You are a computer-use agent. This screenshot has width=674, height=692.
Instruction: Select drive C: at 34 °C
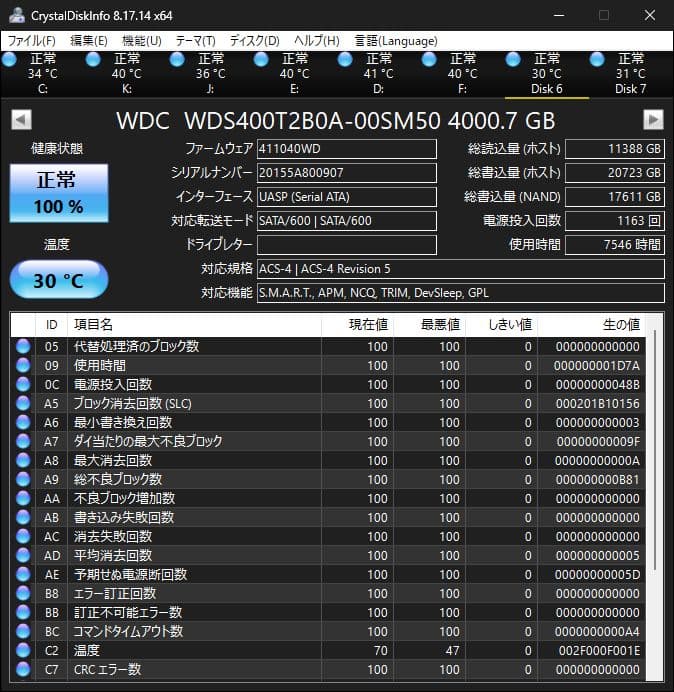(x=42, y=74)
